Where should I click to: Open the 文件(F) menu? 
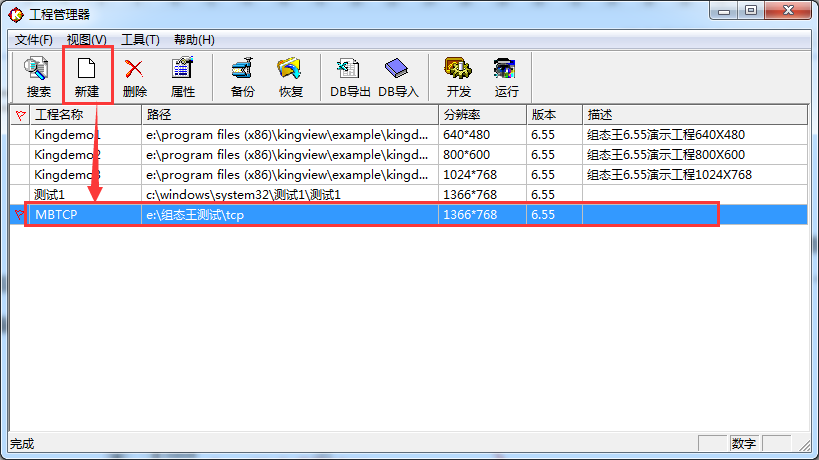pos(34,40)
